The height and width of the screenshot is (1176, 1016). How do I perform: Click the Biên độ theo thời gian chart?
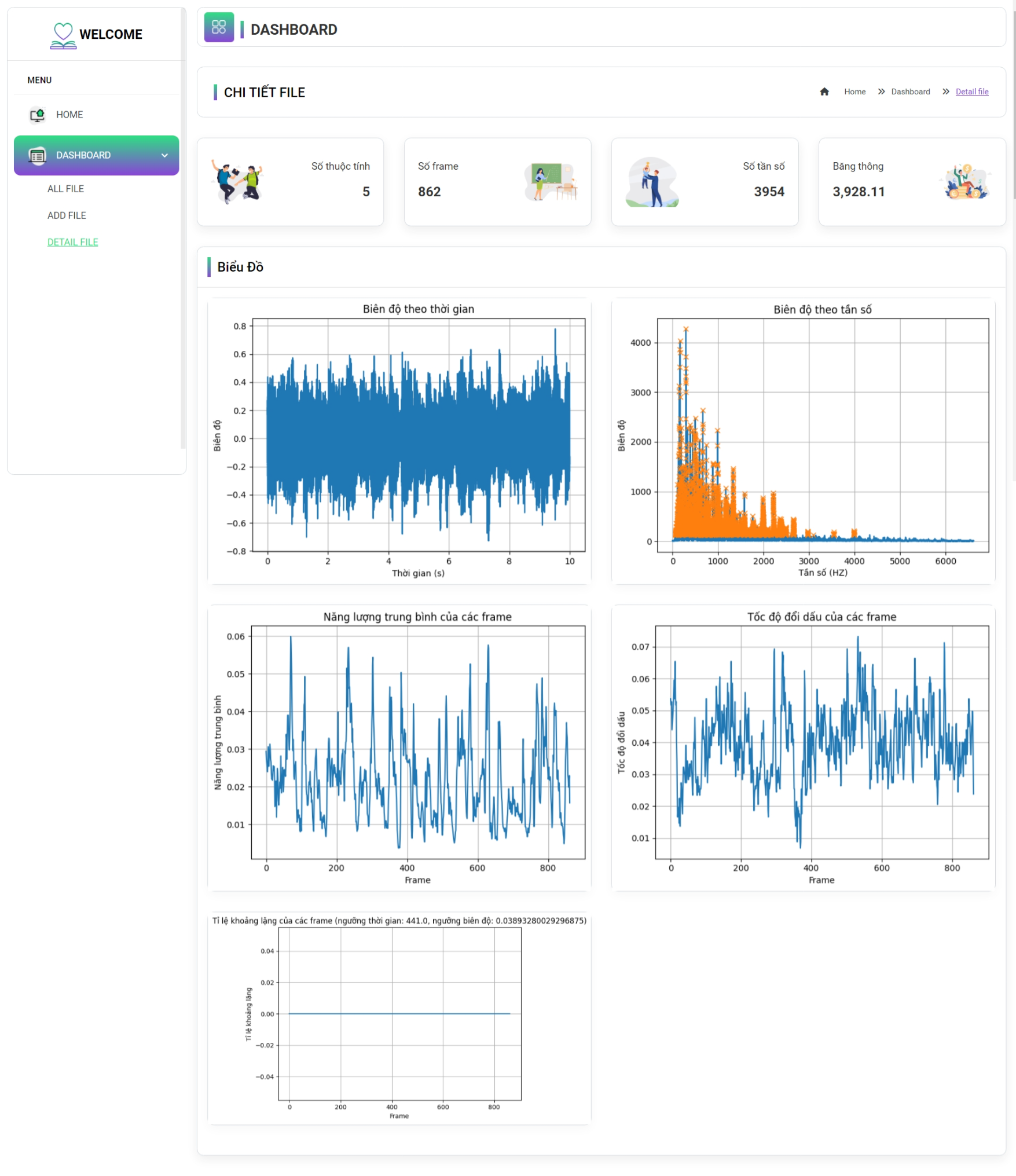[x=399, y=441]
